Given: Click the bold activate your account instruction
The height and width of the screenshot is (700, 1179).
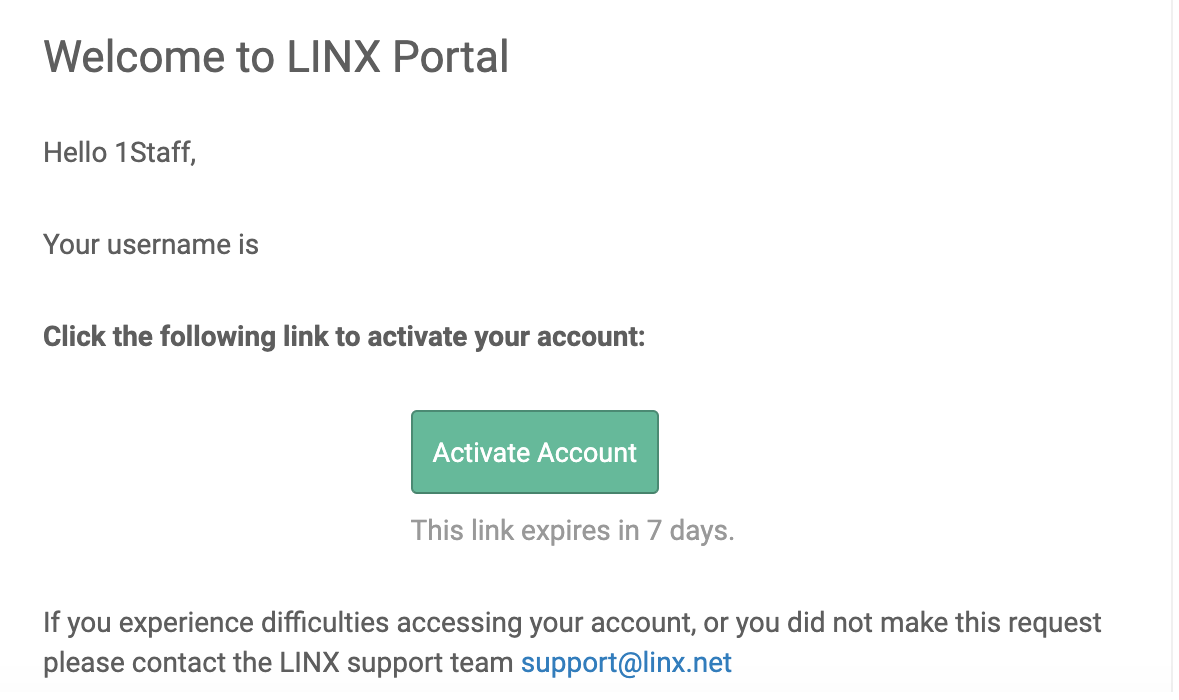Looking at the screenshot, I should [x=344, y=336].
